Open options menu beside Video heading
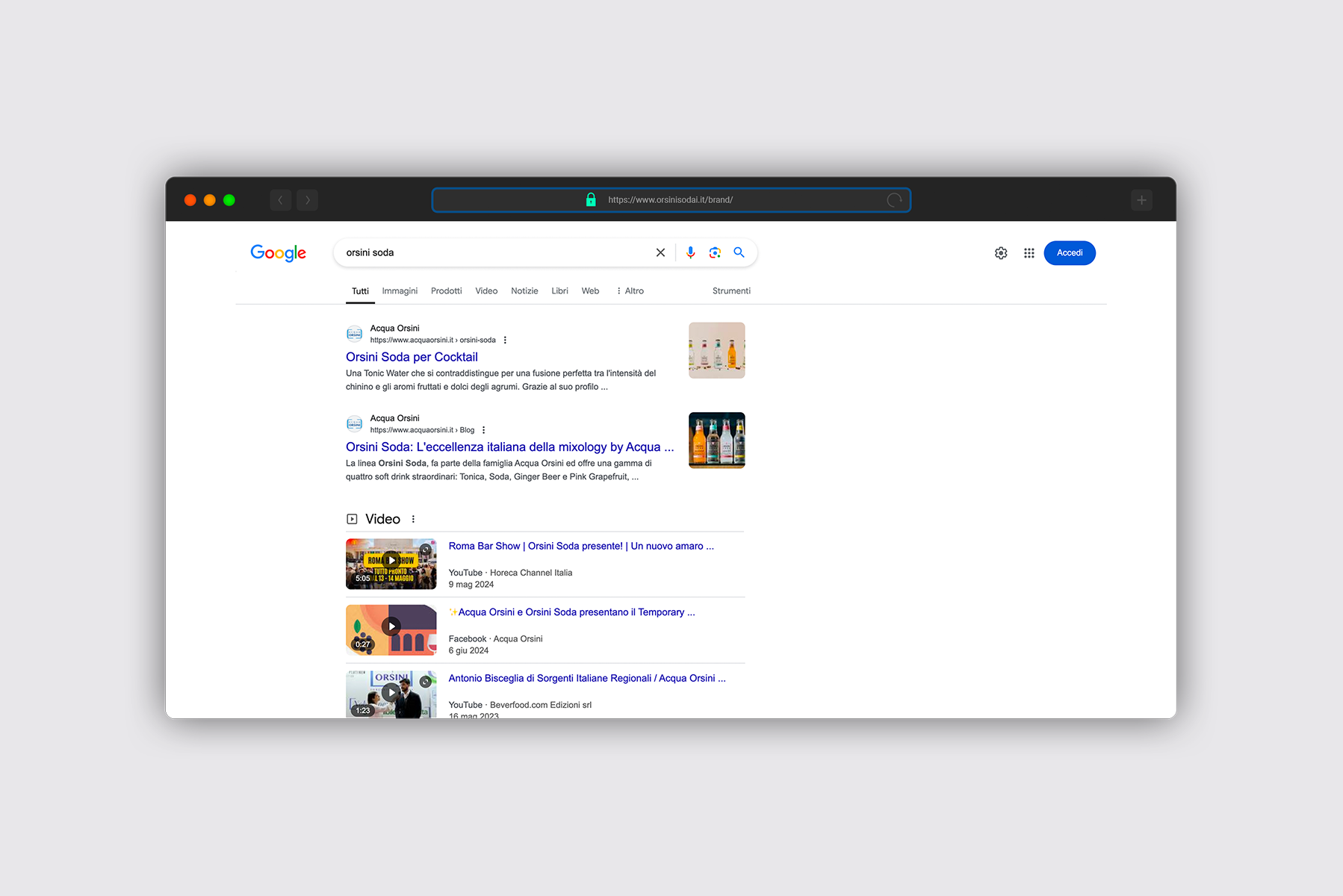1343x896 pixels. 413,519
